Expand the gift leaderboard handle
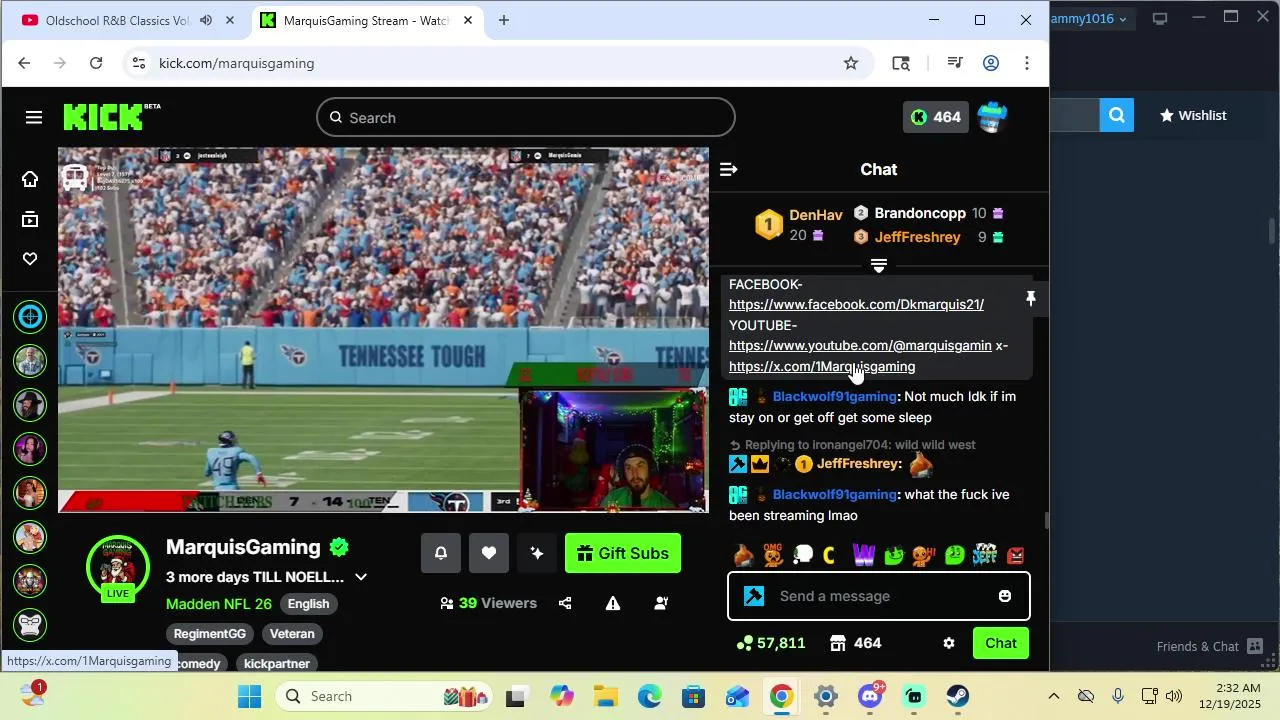1280x720 pixels. pyautogui.click(x=879, y=266)
